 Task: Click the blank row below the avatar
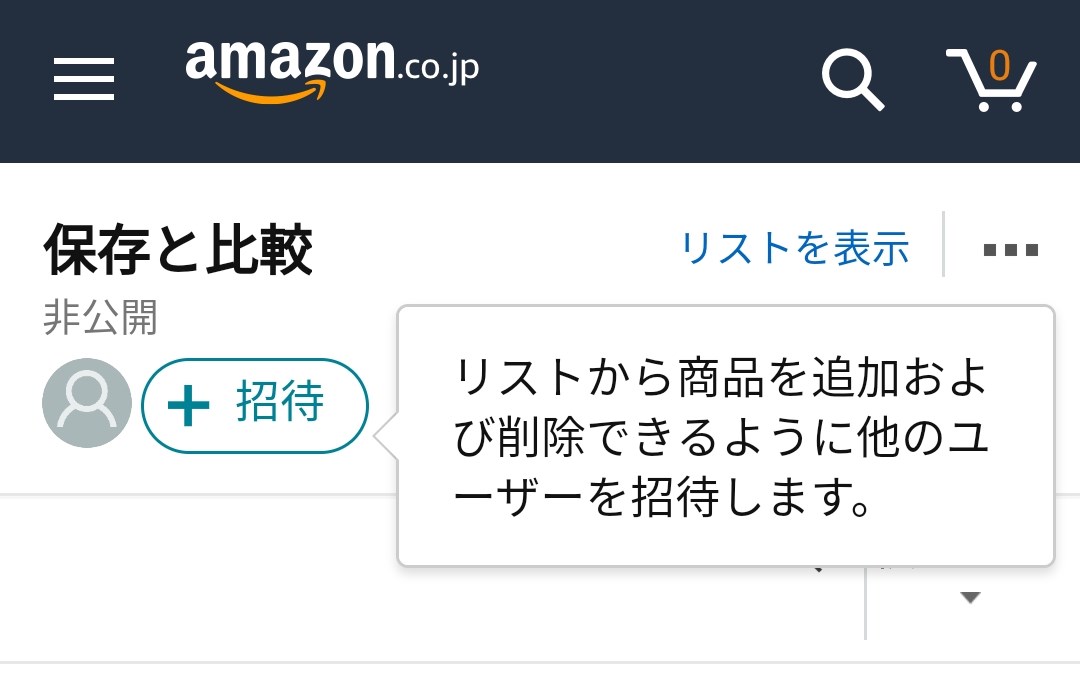pos(200,578)
